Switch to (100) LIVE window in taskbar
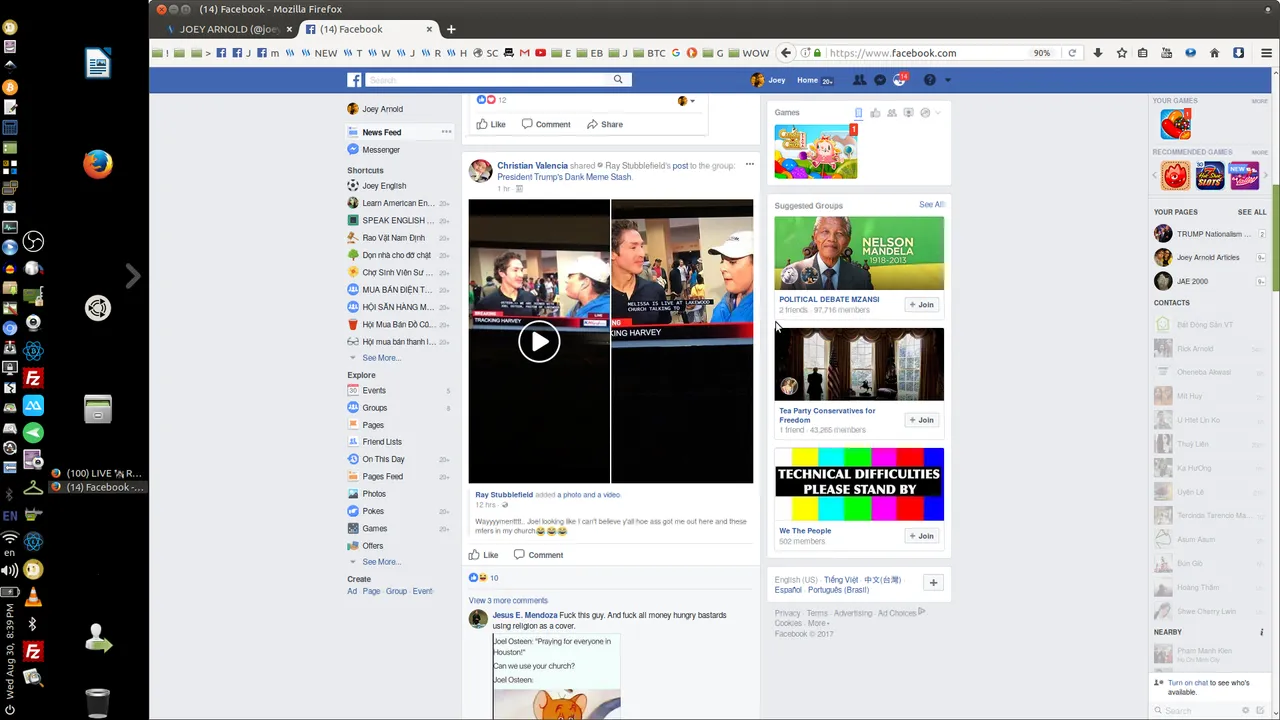This screenshot has width=1280, height=720. pyautogui.click(x=97, y=473)
